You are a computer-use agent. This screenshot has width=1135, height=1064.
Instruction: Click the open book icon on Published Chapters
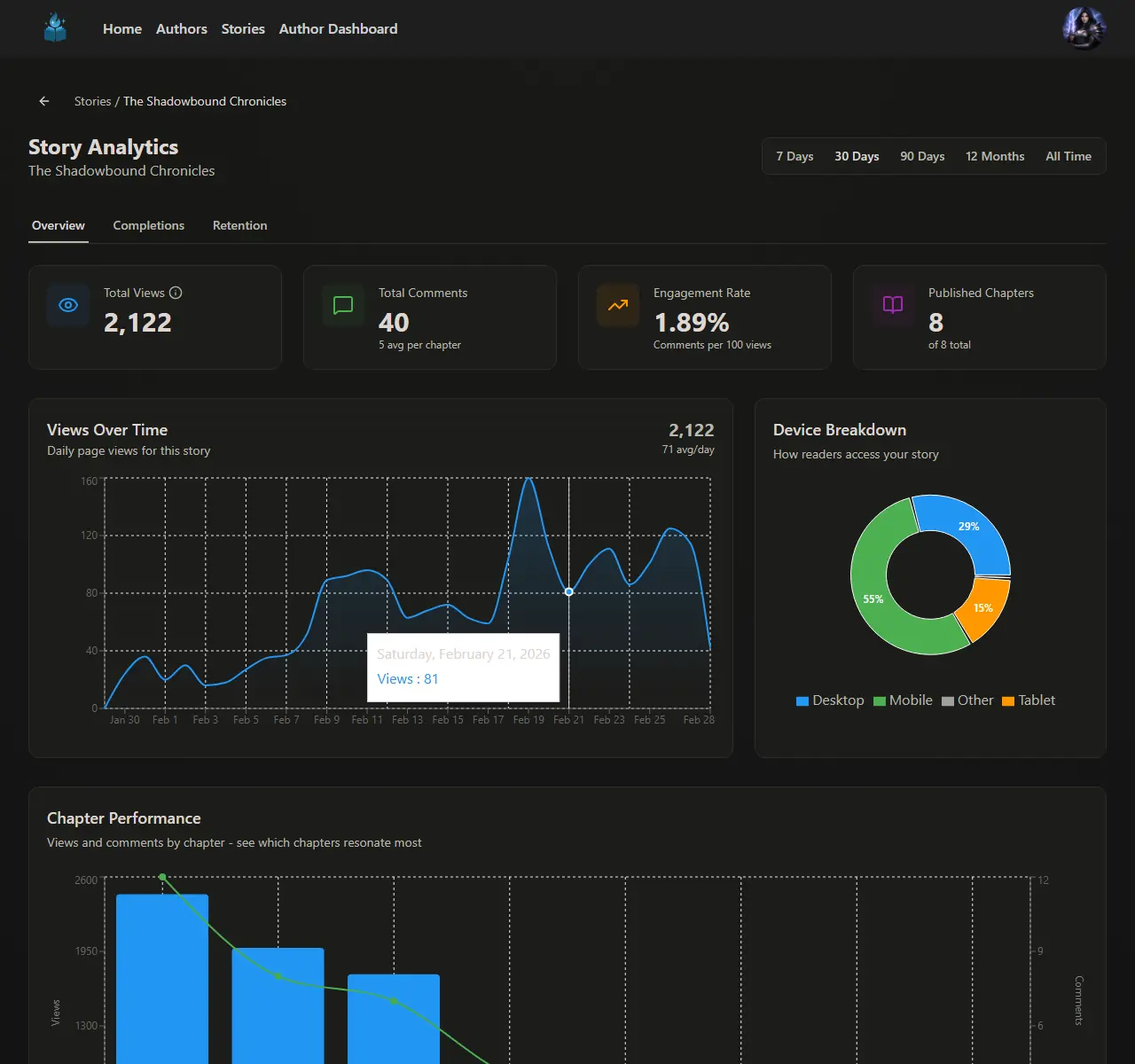893,305
